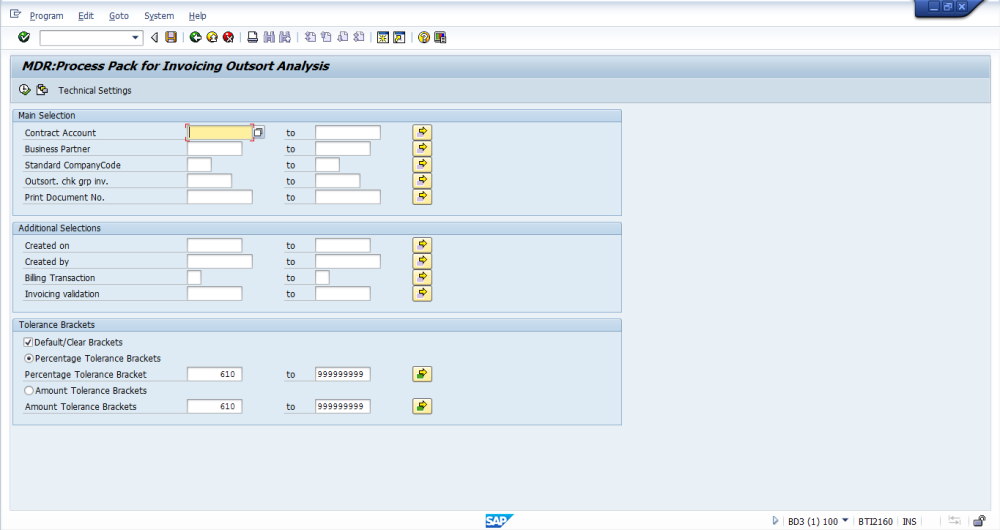This screenshot has width=1000, height=530.
Task: Select the Percentage Tolerance Brackets radio button
Action: coord(29,358)
